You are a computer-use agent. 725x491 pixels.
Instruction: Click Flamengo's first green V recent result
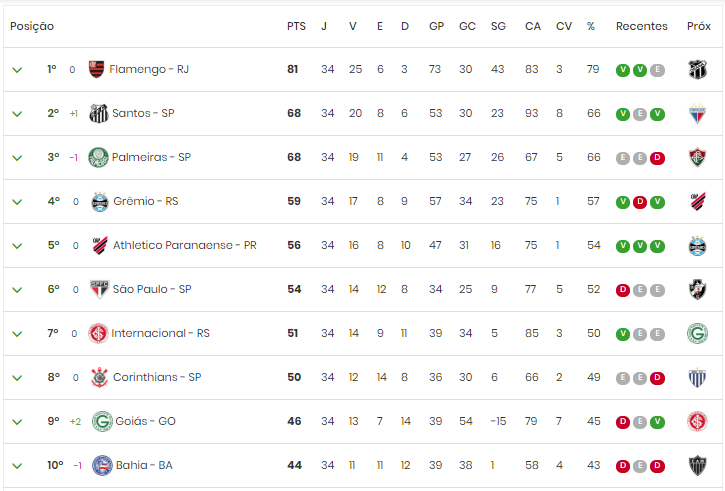pyautogui.click(x=623, y=70)
